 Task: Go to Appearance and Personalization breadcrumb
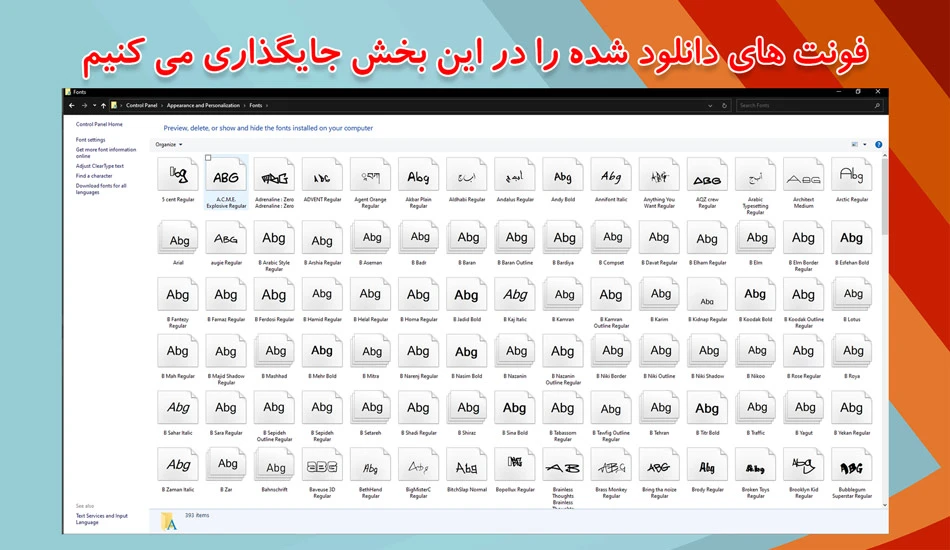click(203, 105)
